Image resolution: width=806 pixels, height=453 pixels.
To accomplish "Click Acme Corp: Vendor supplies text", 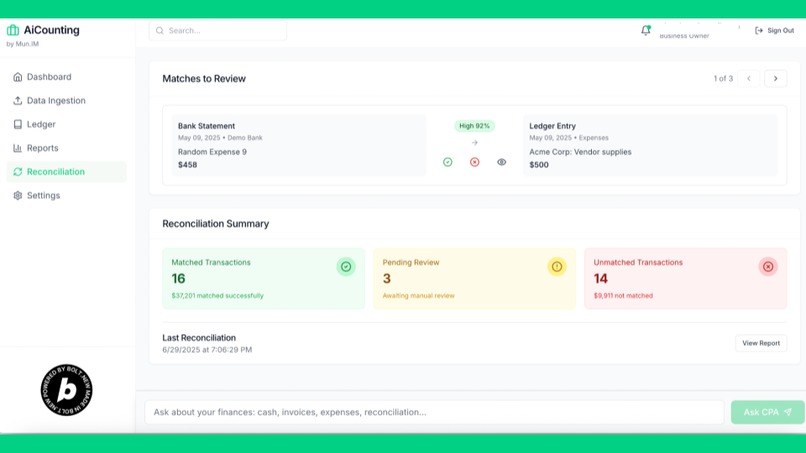I will click(580, 152).
